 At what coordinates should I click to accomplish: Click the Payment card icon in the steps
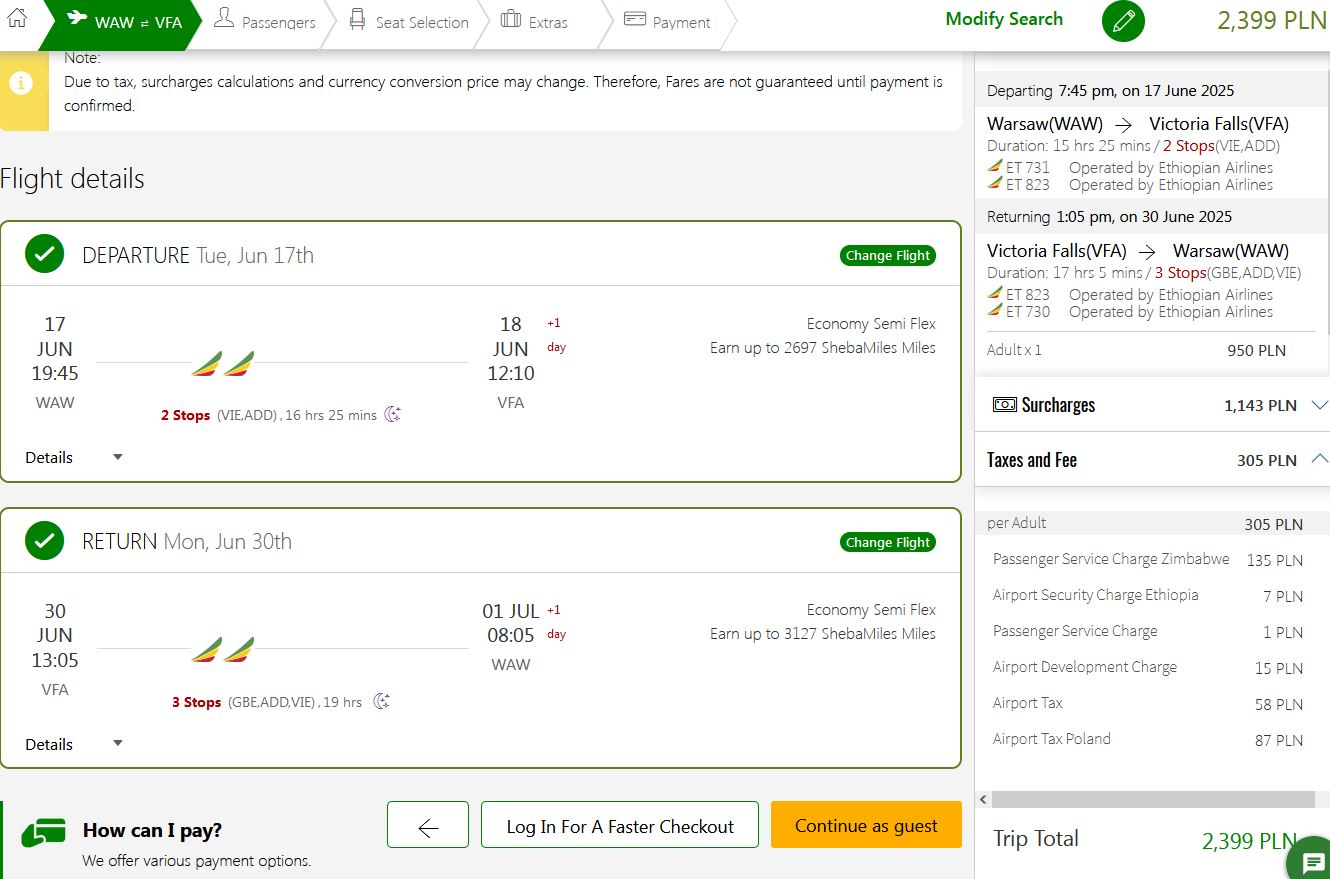point(635,18)
